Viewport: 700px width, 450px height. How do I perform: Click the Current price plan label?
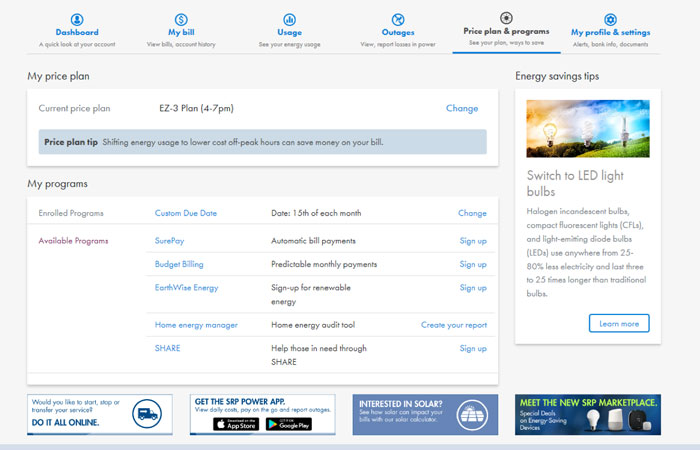pyautogui.click(x=74, y=108)
